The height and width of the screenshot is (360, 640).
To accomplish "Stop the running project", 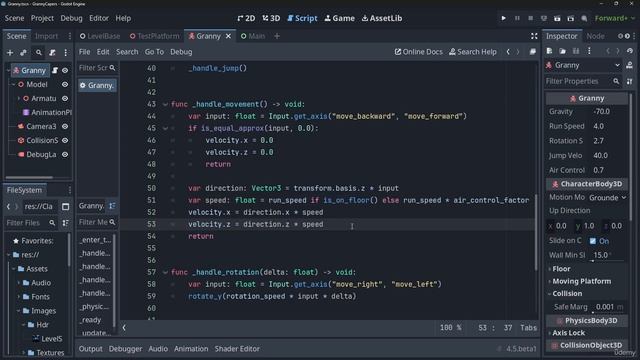I will [x=531, y=18].
